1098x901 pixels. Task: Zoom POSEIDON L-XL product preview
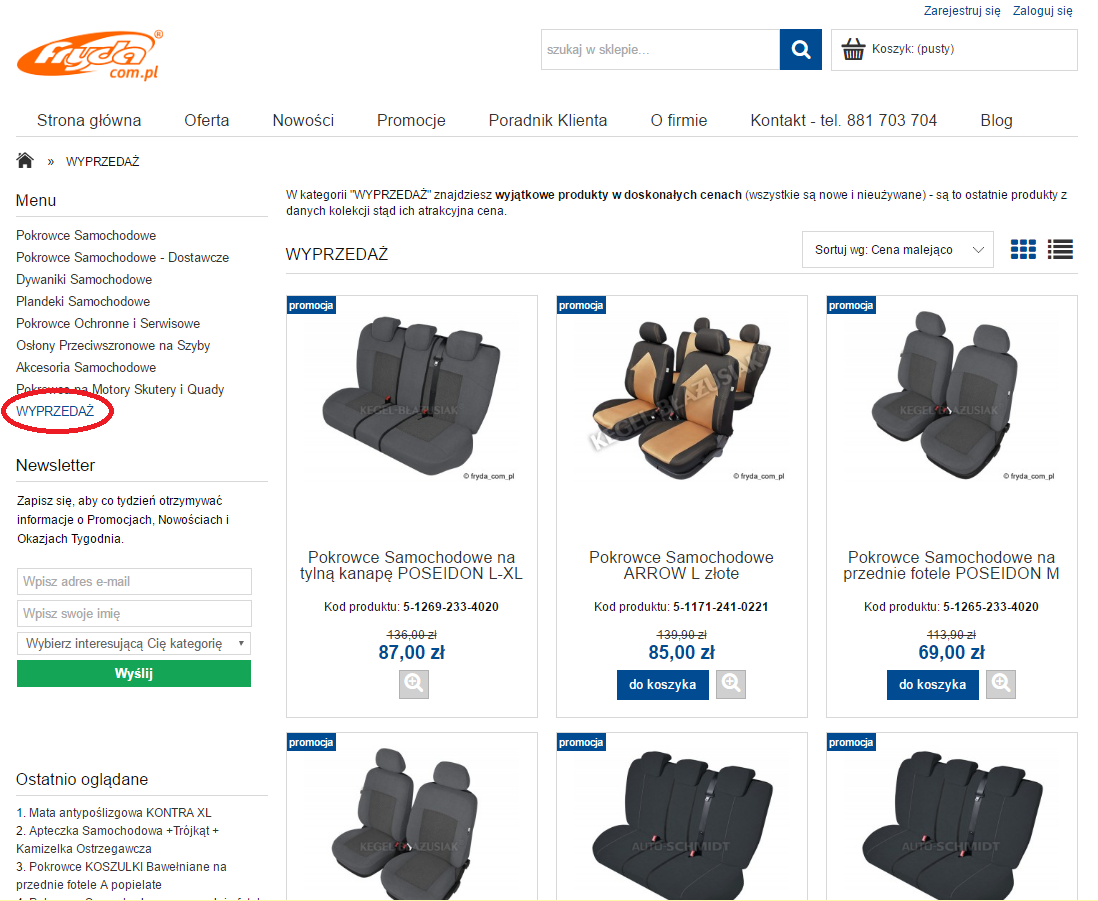coord(414,684)
